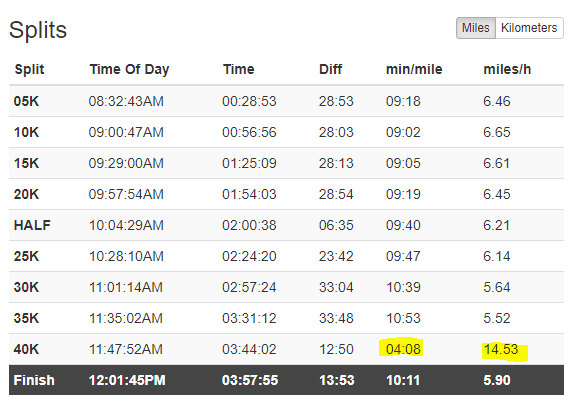585x408 pixels.
Task: Click the Diff column header
Action: [x=330, y=69]
